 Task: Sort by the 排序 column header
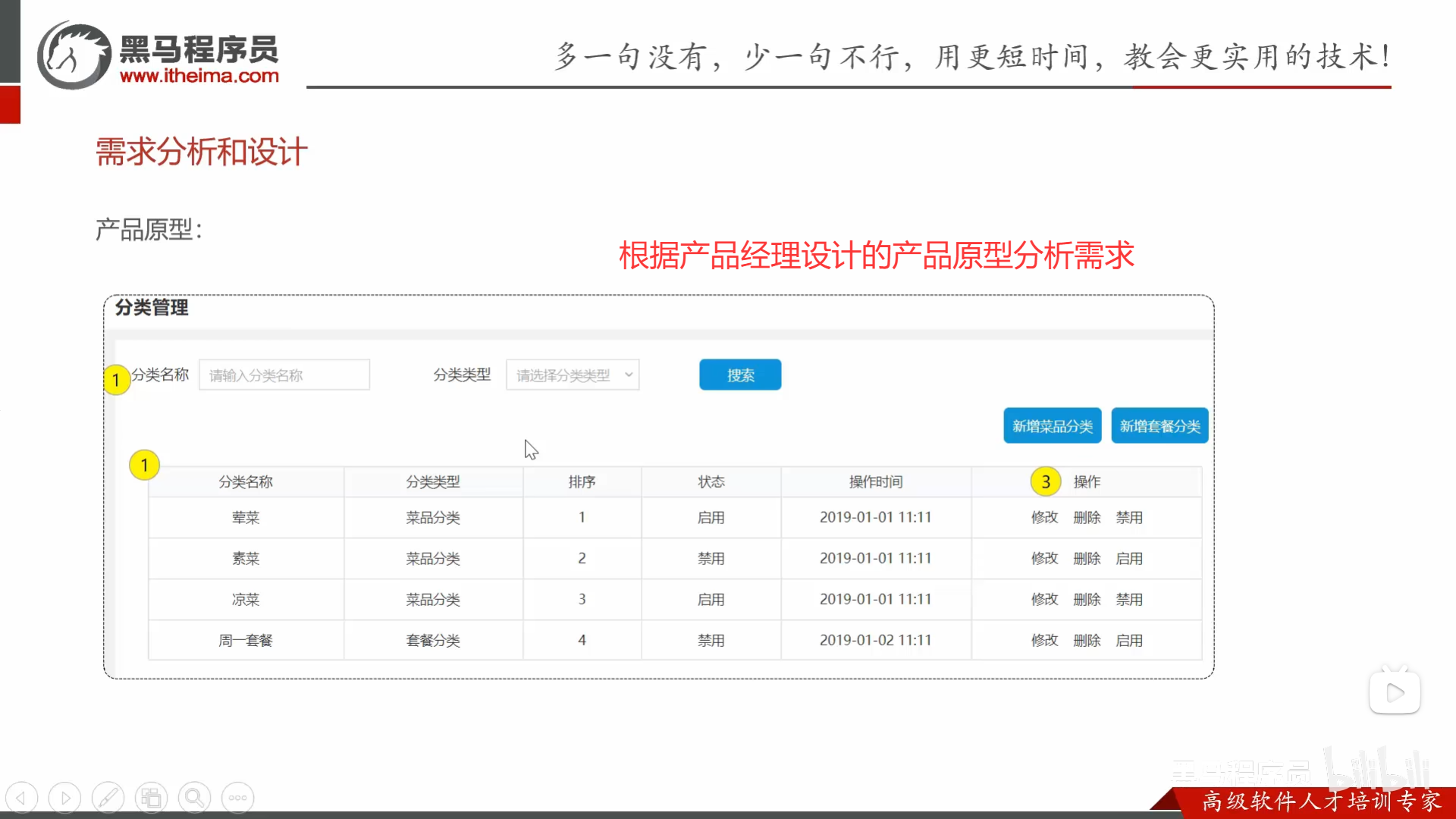pos(582,481)
